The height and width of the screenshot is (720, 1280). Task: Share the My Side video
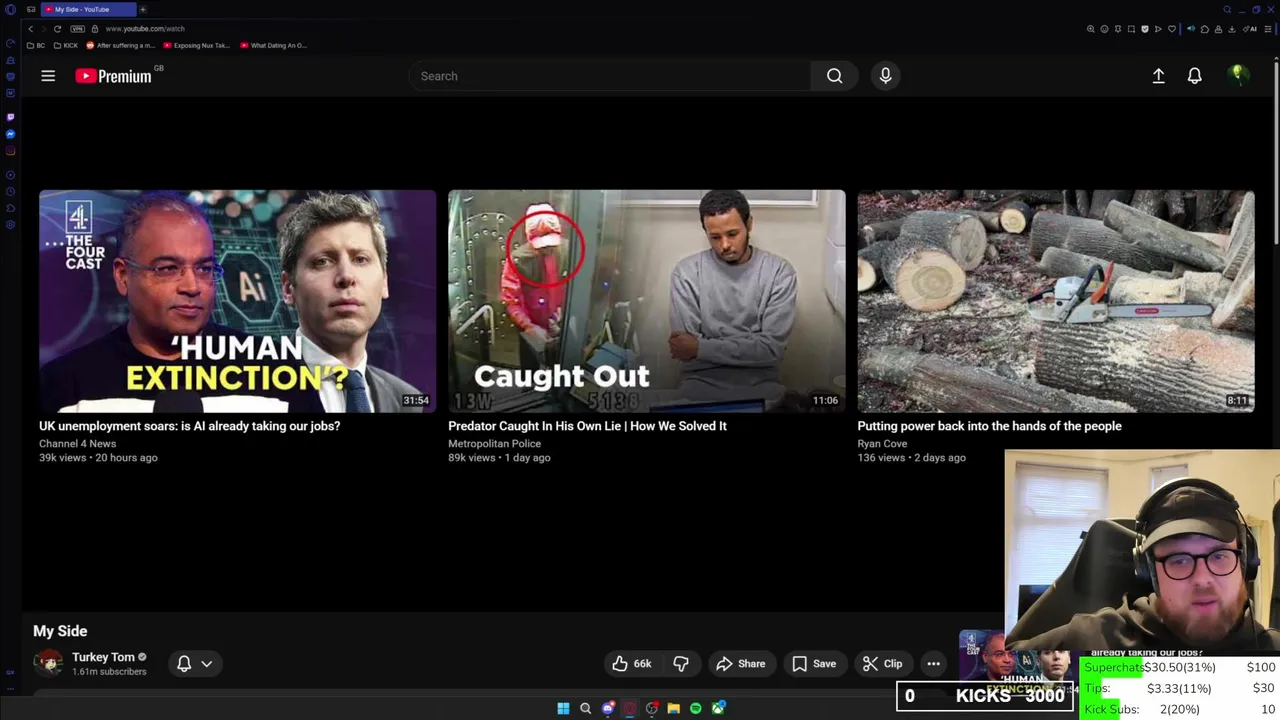click(741, 664)
